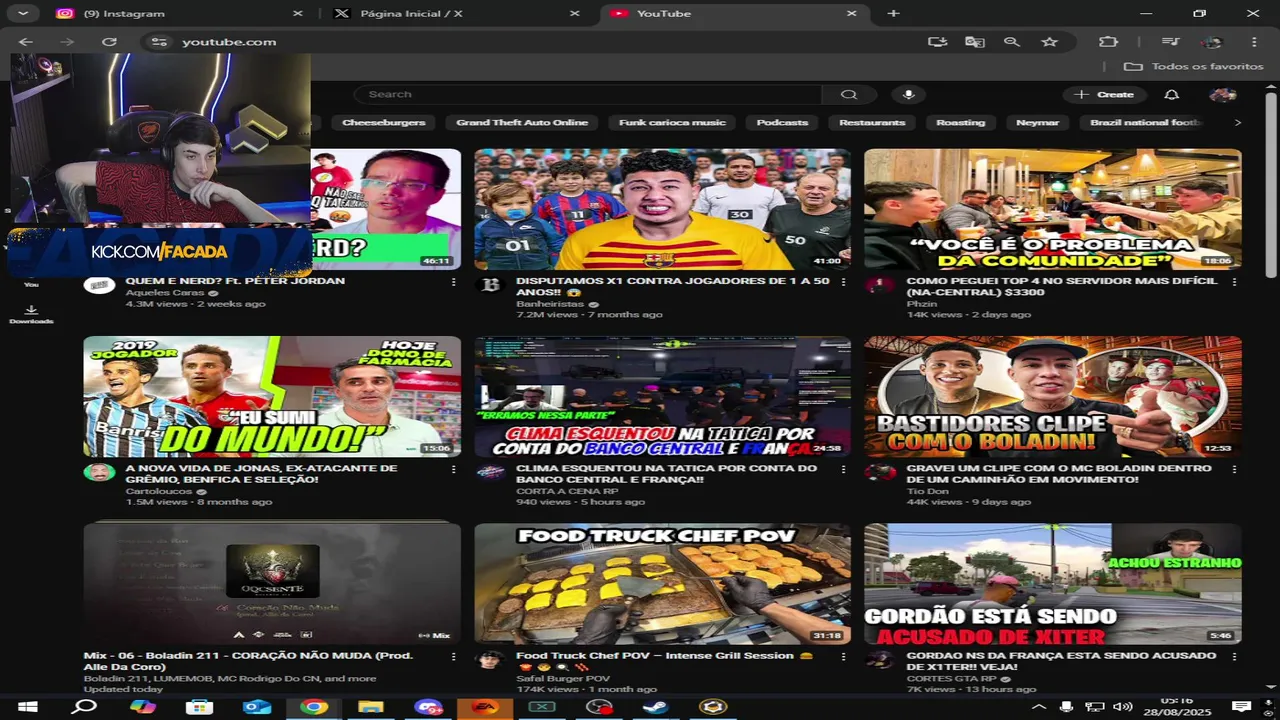The height and width of the screenshot is (720, 1280).
Task: Click the install app icon in address bar
Action: pyautogui.click(x=937, y=42)
